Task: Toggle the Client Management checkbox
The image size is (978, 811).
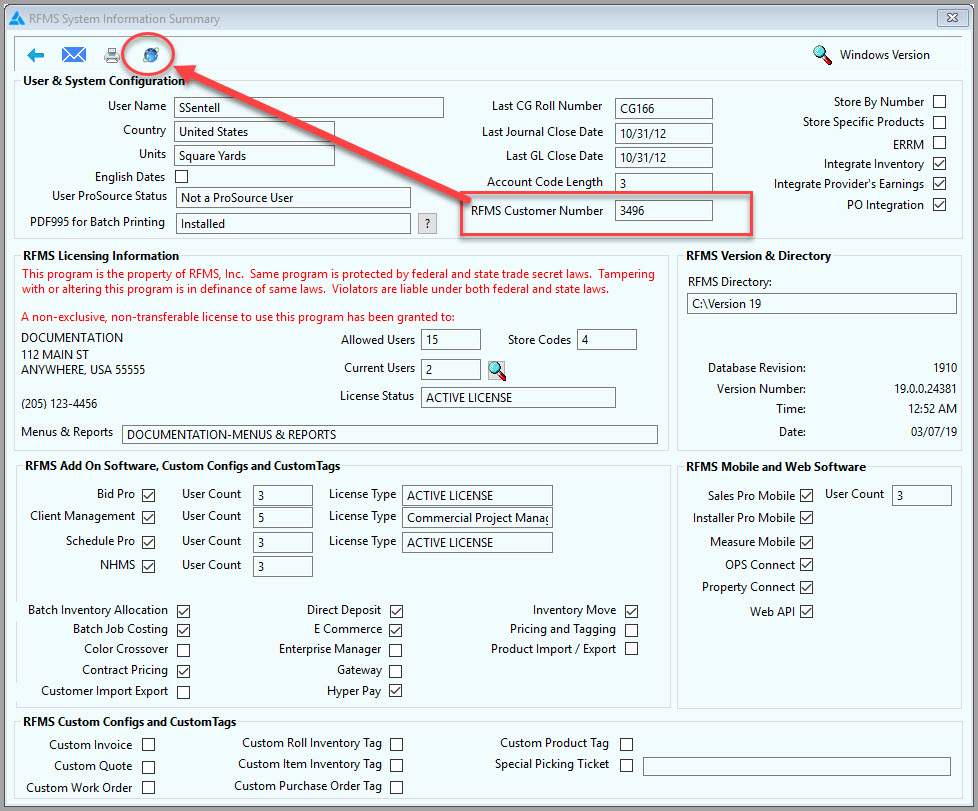Action: coord(148,517)
